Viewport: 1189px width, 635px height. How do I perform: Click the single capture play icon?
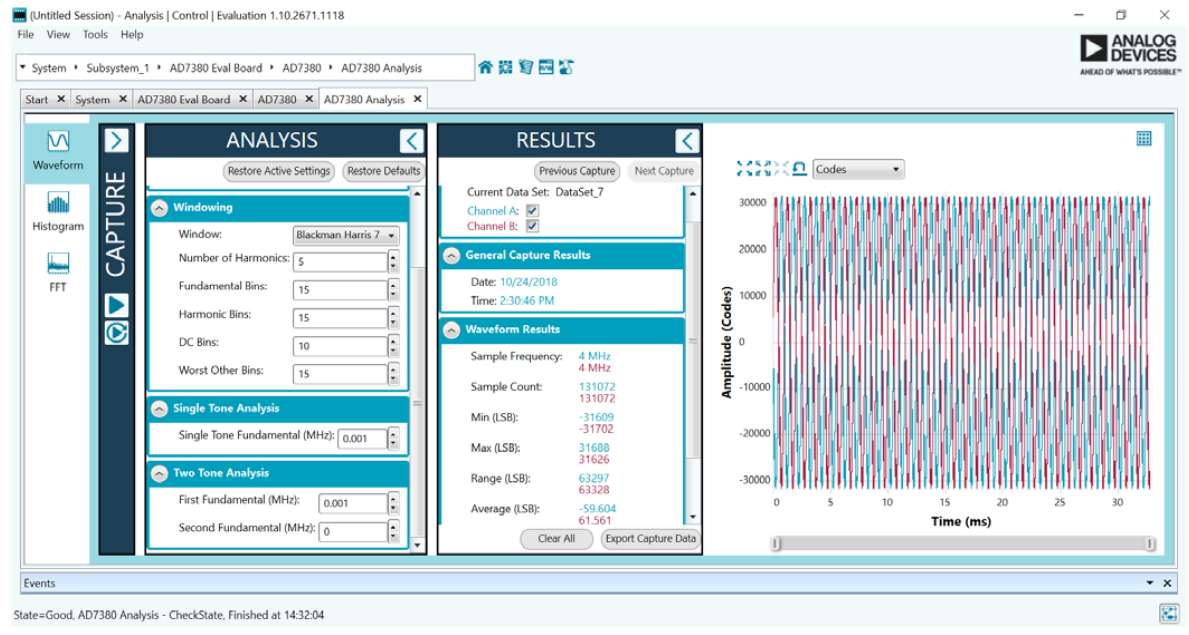point(117,304)
